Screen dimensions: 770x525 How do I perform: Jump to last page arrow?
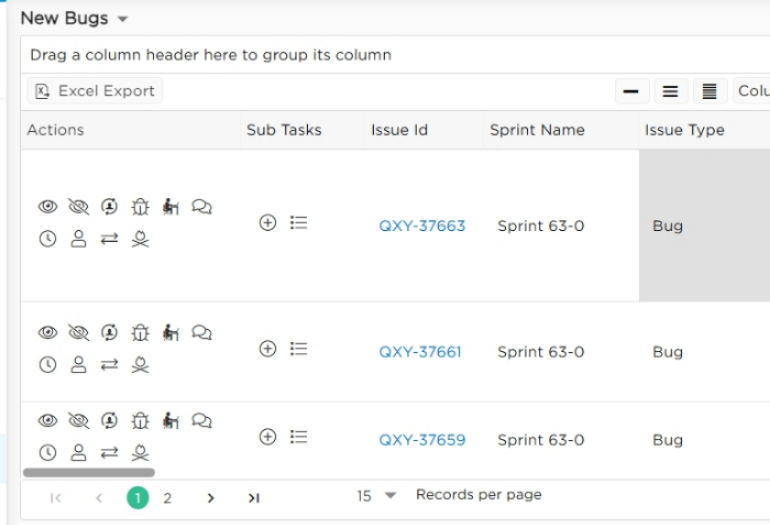pos(254,498)
